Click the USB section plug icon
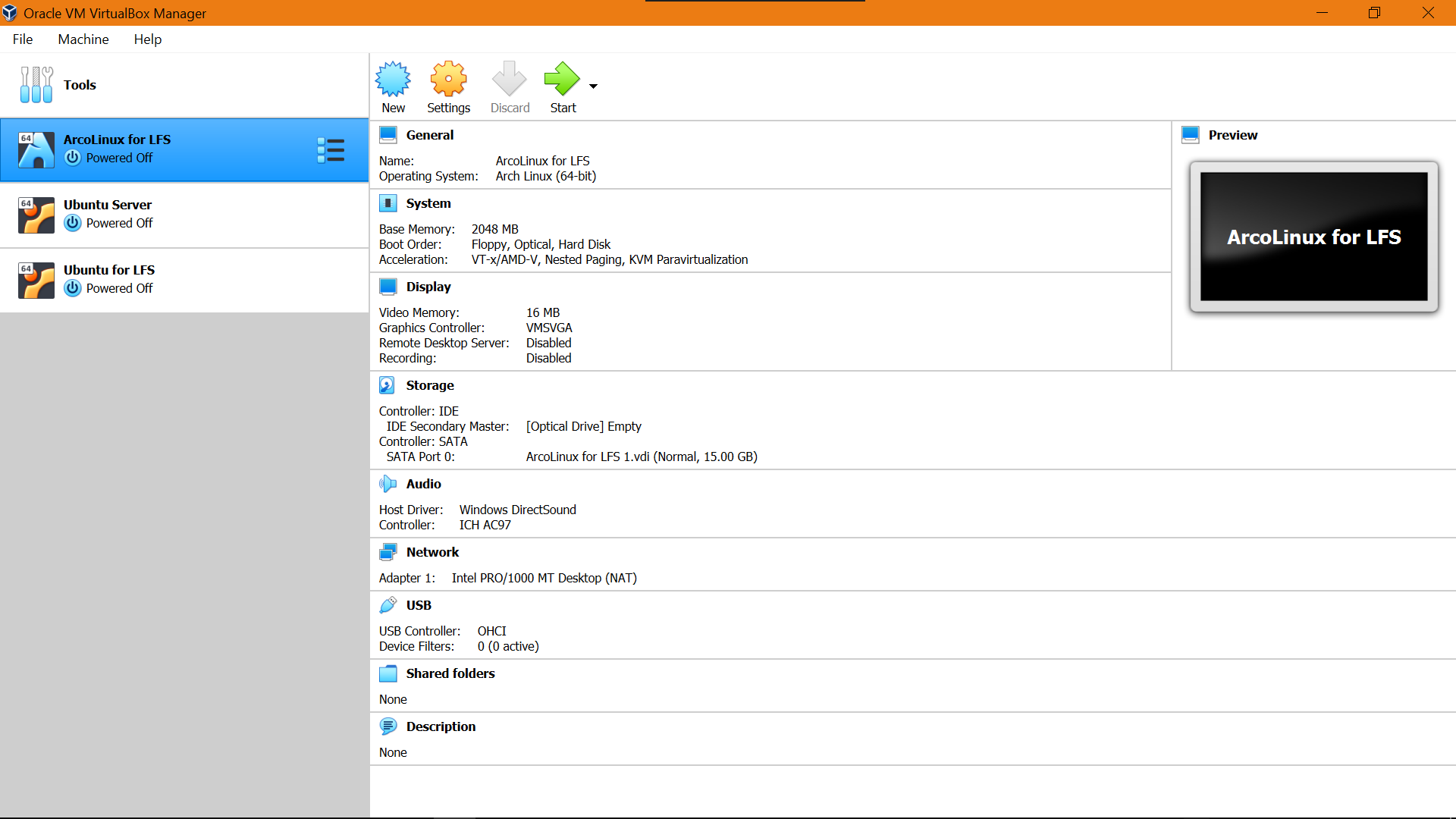Screen dimensions: 1456x819 (x=388, y=605)
